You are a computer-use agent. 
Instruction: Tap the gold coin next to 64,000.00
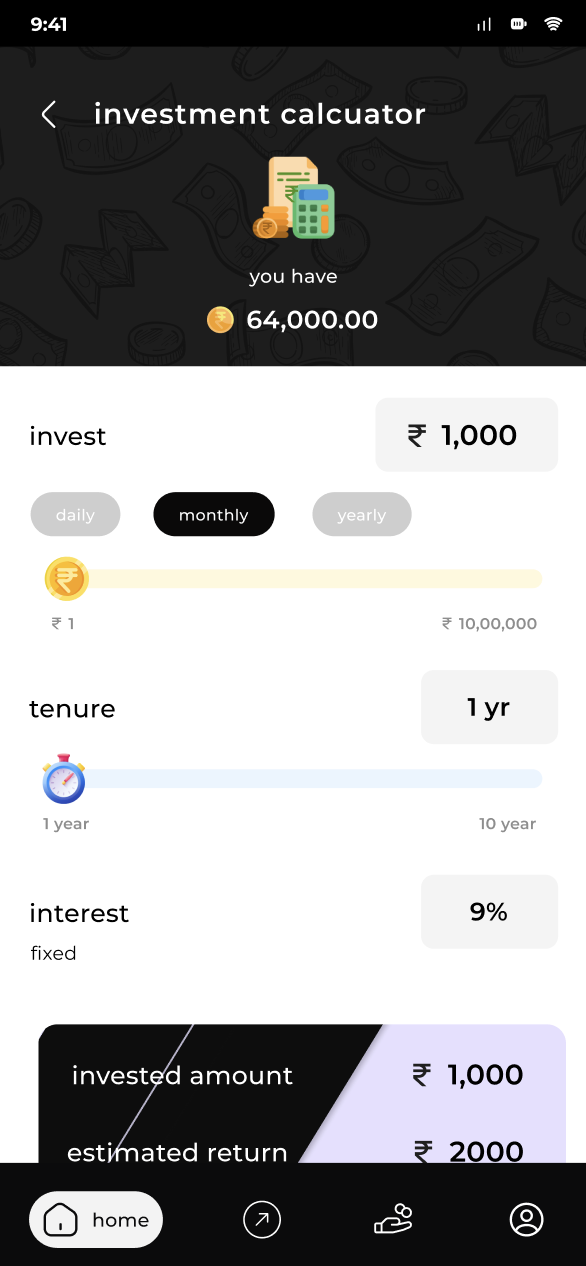click(220, 320)
